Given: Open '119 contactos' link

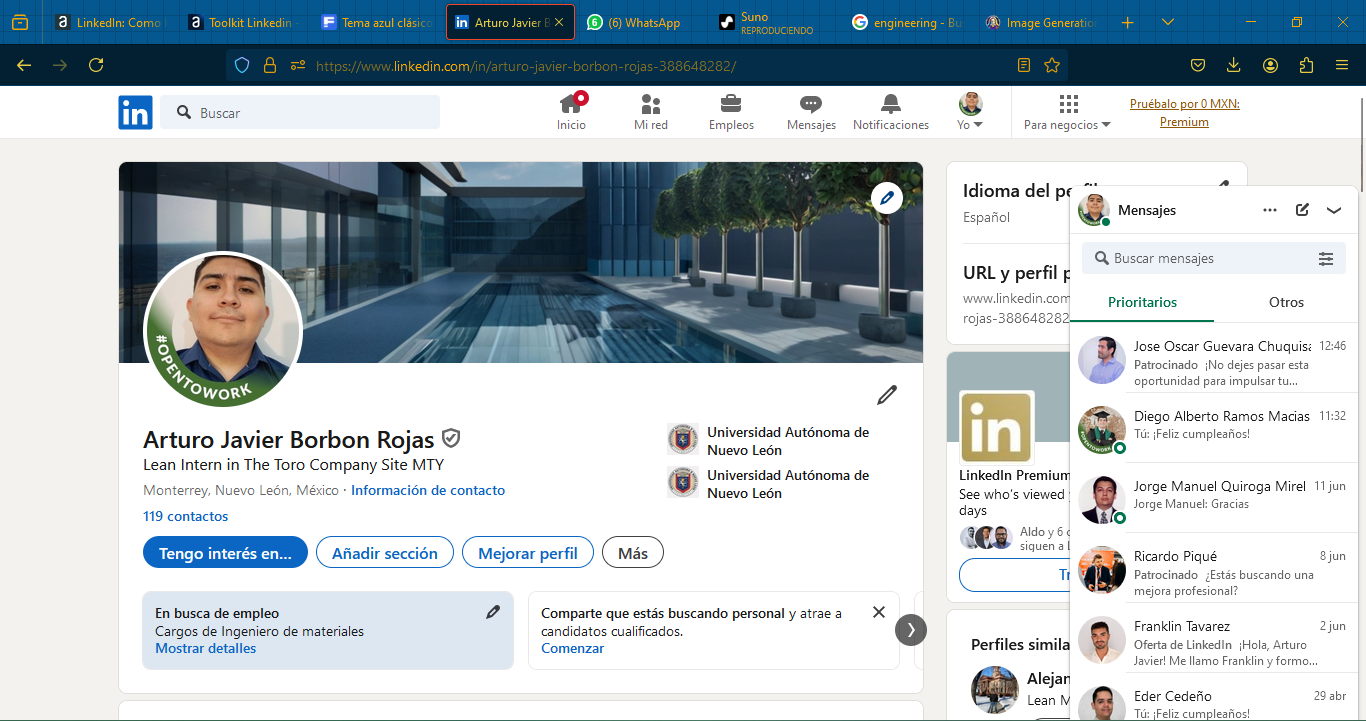Looking at the screenshot, I should point(186,516).
